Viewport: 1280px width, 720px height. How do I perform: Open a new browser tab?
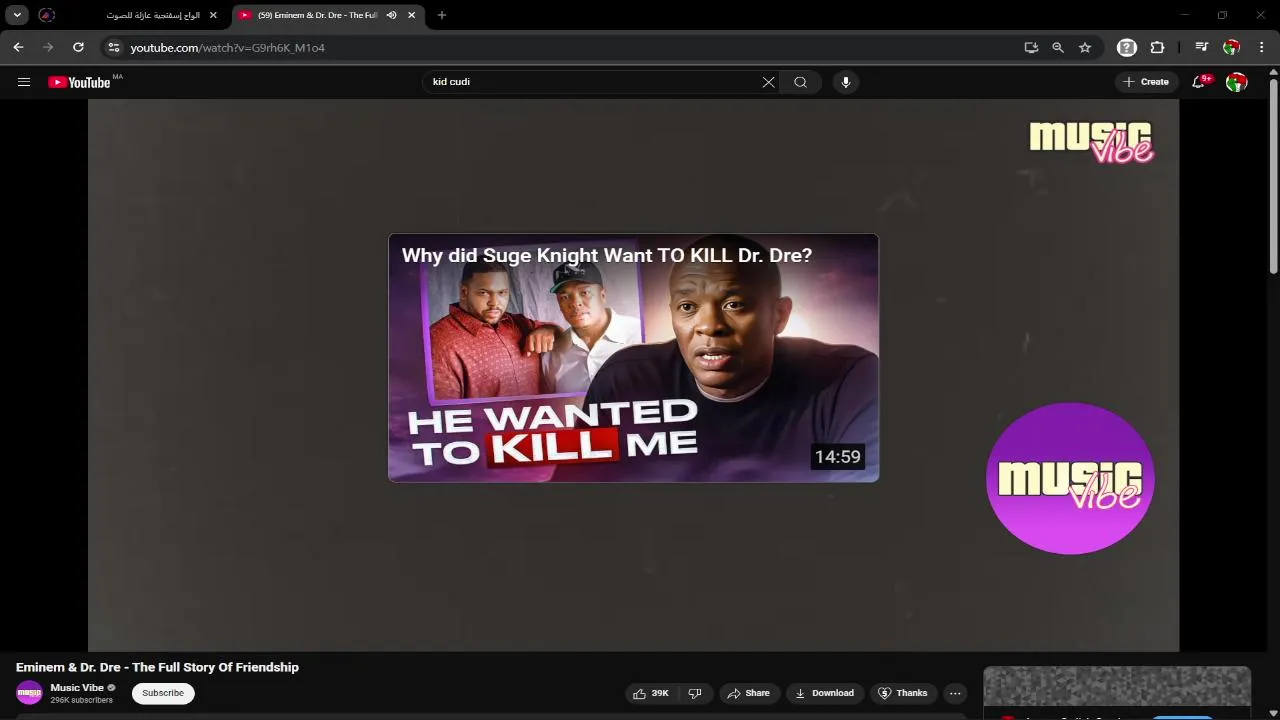tap(442, 15)
